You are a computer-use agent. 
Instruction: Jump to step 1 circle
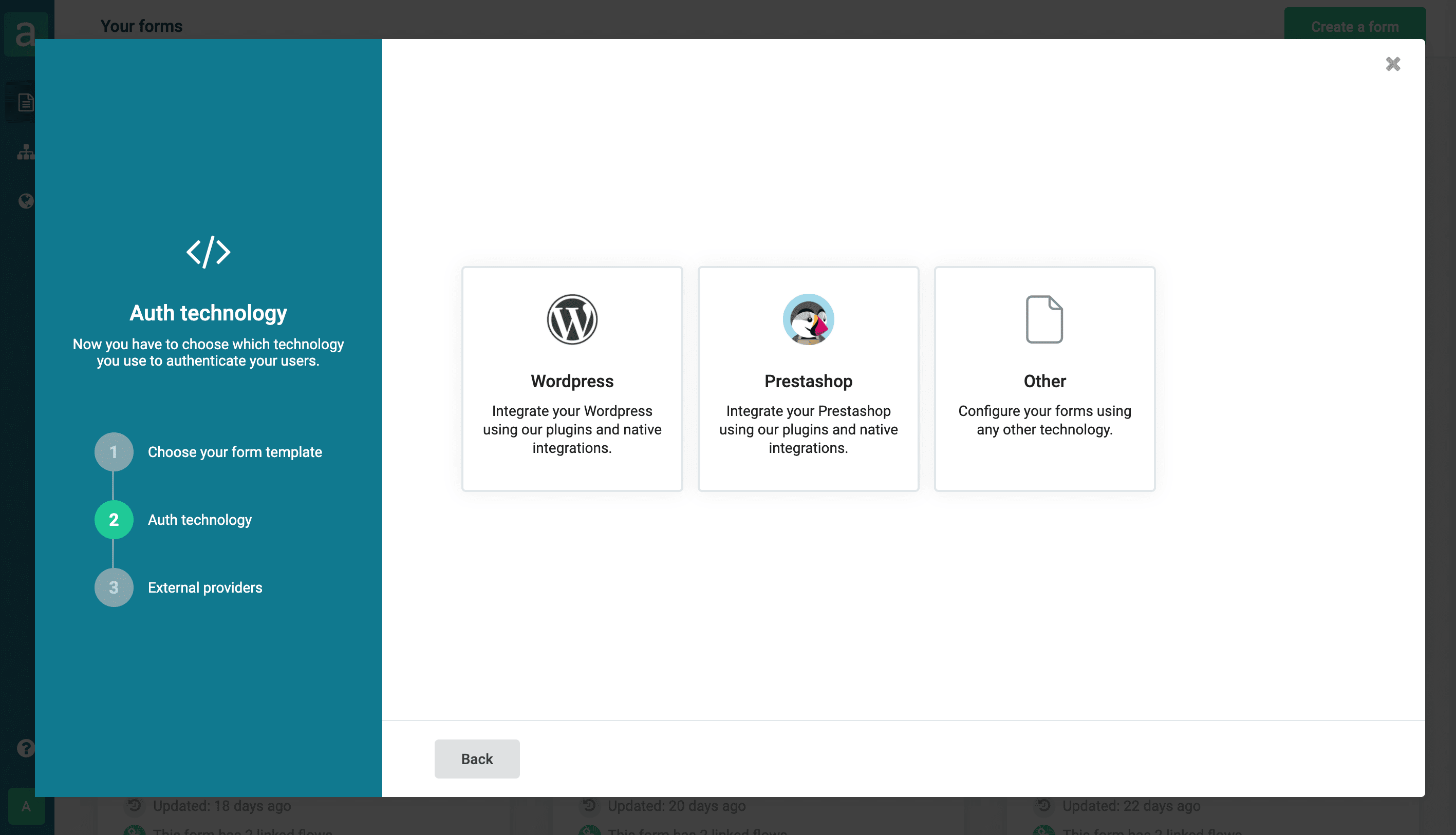tap(114, 452)
